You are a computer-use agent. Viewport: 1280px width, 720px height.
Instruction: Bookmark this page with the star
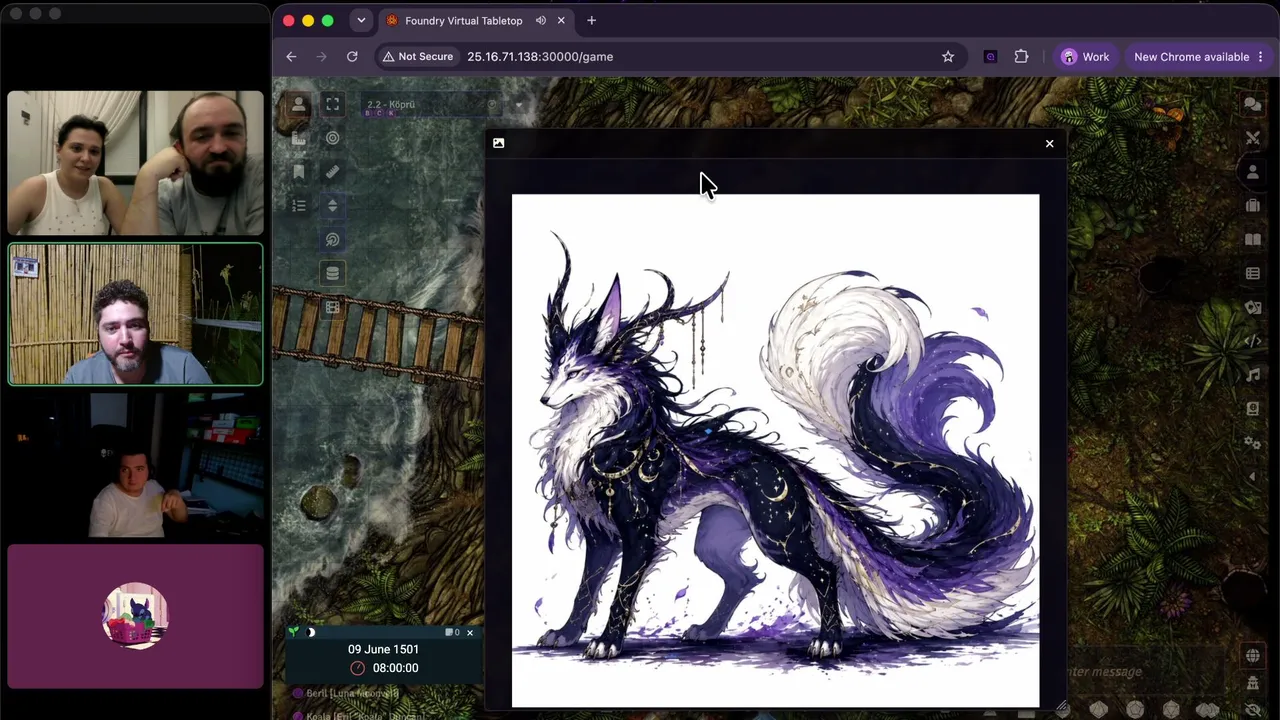tap(948, 57)
